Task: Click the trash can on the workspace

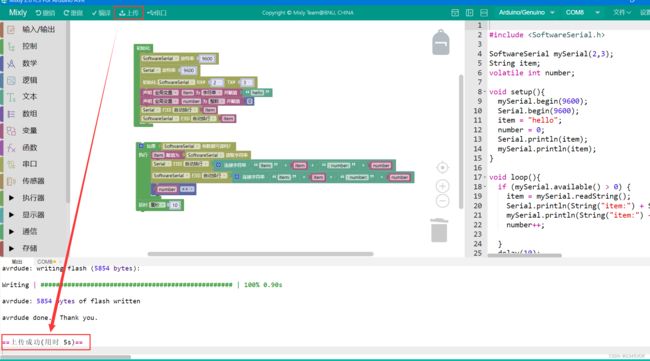Action: [439, 230]
